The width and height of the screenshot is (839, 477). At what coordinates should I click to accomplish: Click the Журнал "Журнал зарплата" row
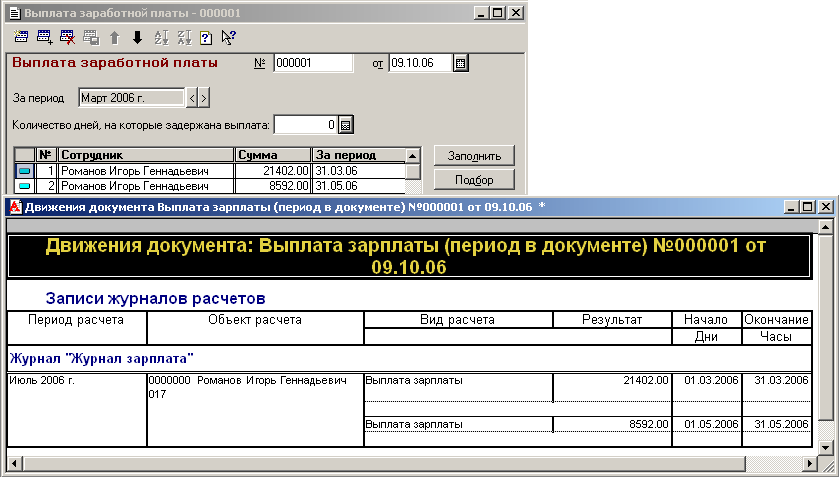click(410, 358)
